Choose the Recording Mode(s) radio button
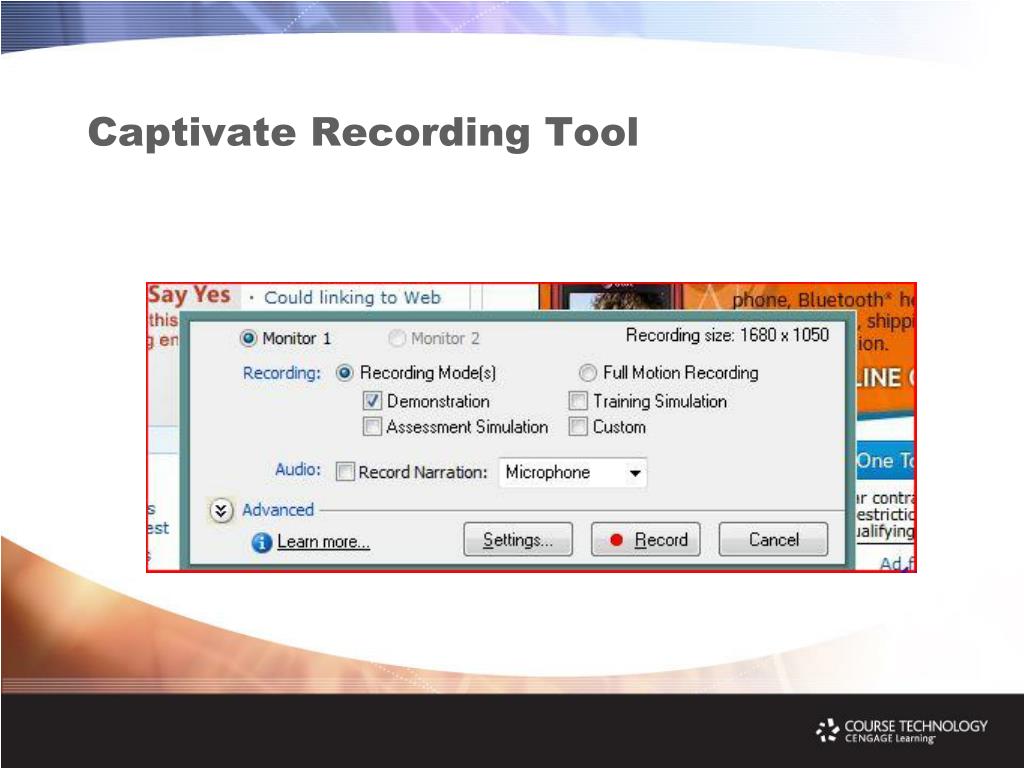Screen dimensions: 1024x768 pos(344,373)
